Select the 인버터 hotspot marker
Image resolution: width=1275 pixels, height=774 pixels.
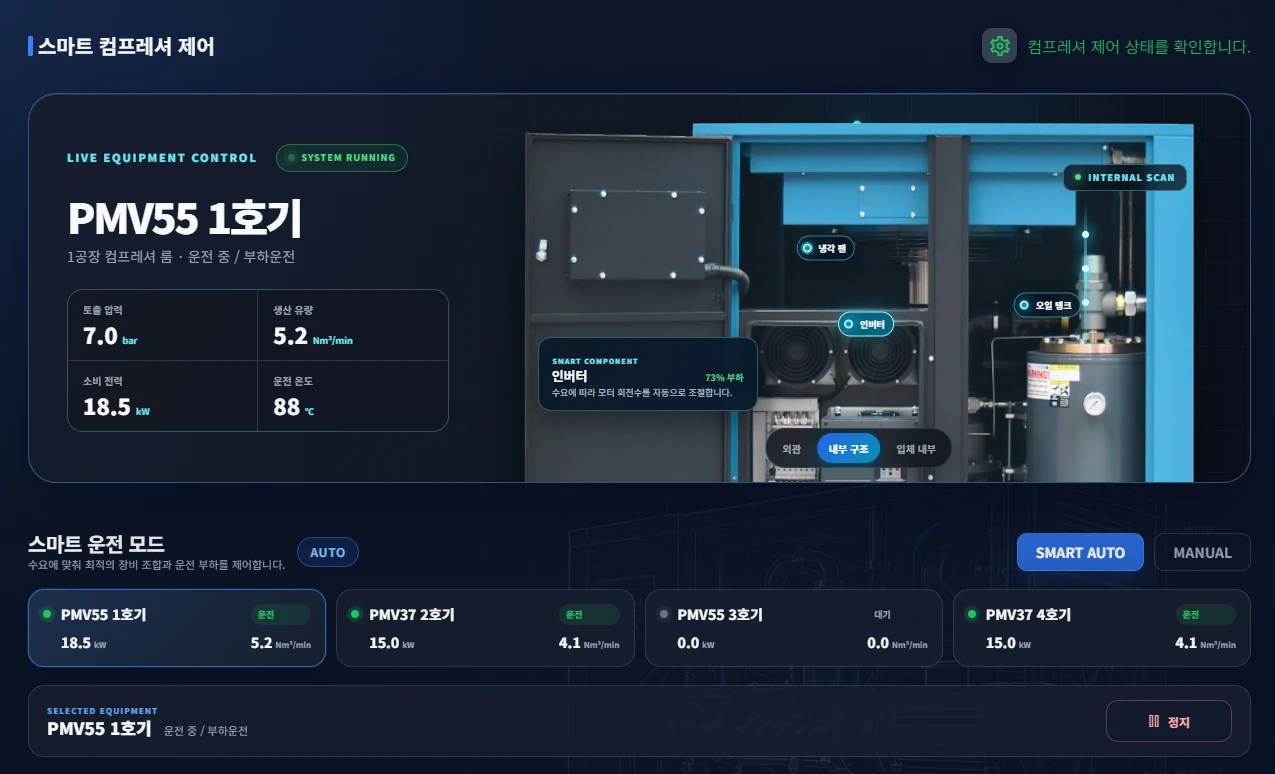click(866, 324)
